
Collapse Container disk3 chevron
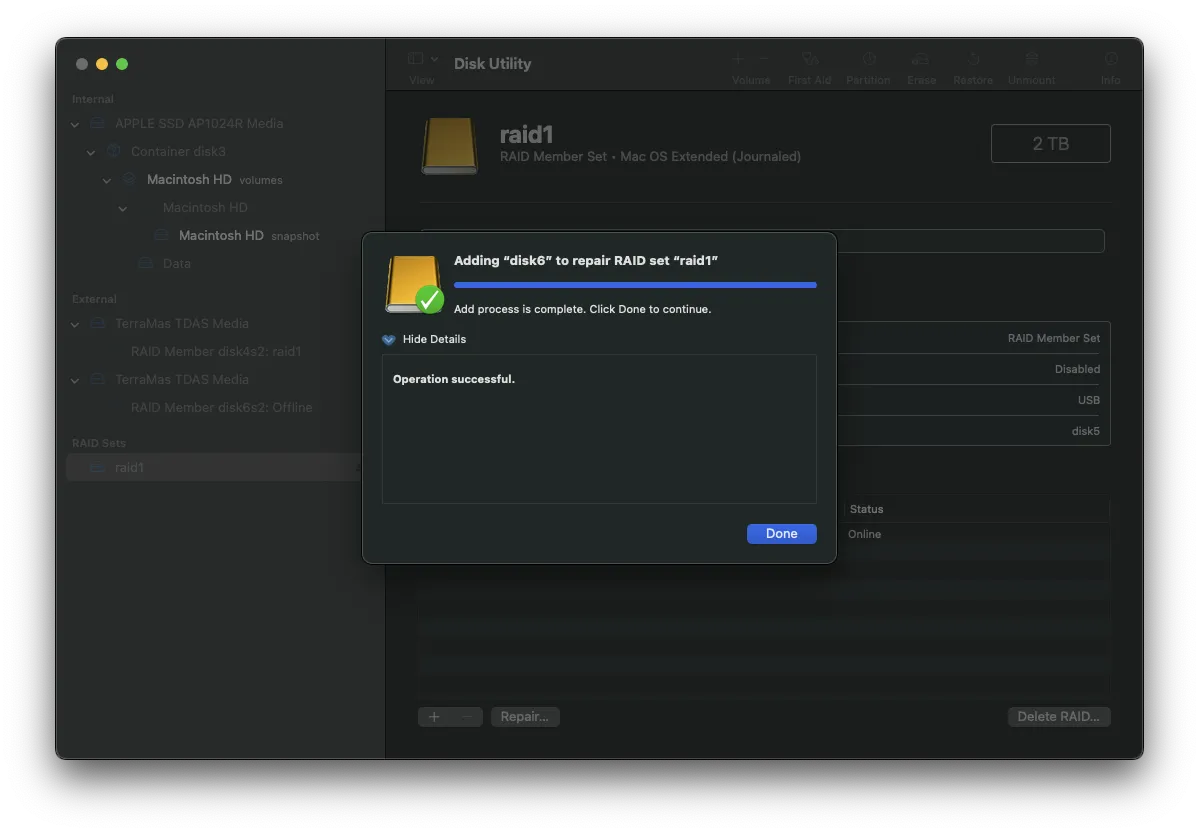[91, 152]
